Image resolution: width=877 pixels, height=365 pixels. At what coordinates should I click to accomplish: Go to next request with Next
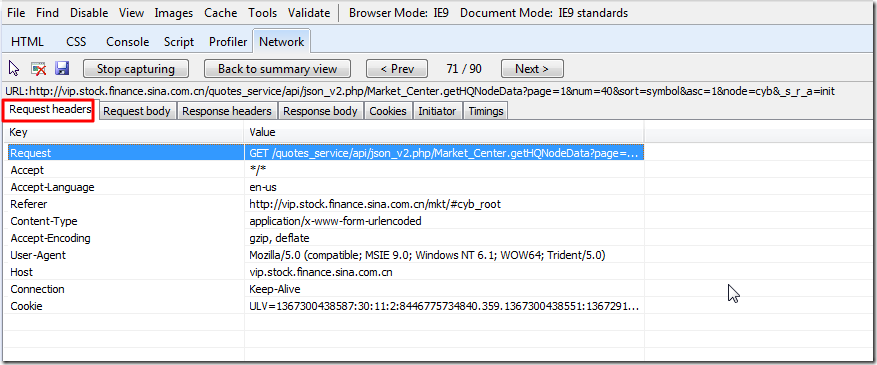pyautogui.click(x=532, y=69)
